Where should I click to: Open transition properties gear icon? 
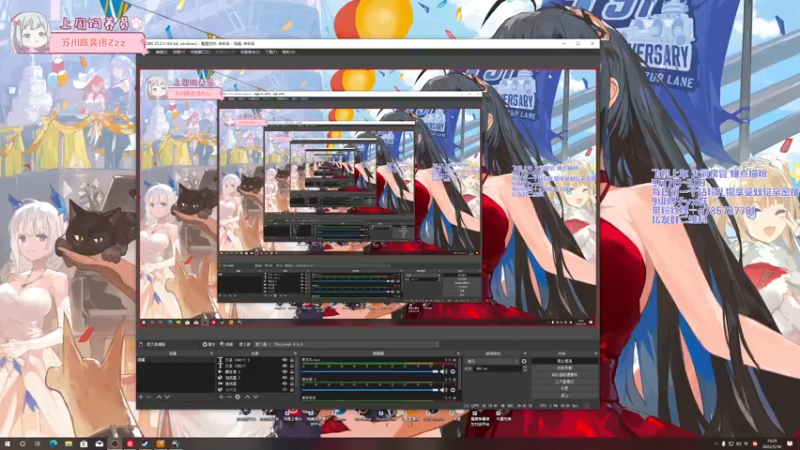(x=524, y=361)
